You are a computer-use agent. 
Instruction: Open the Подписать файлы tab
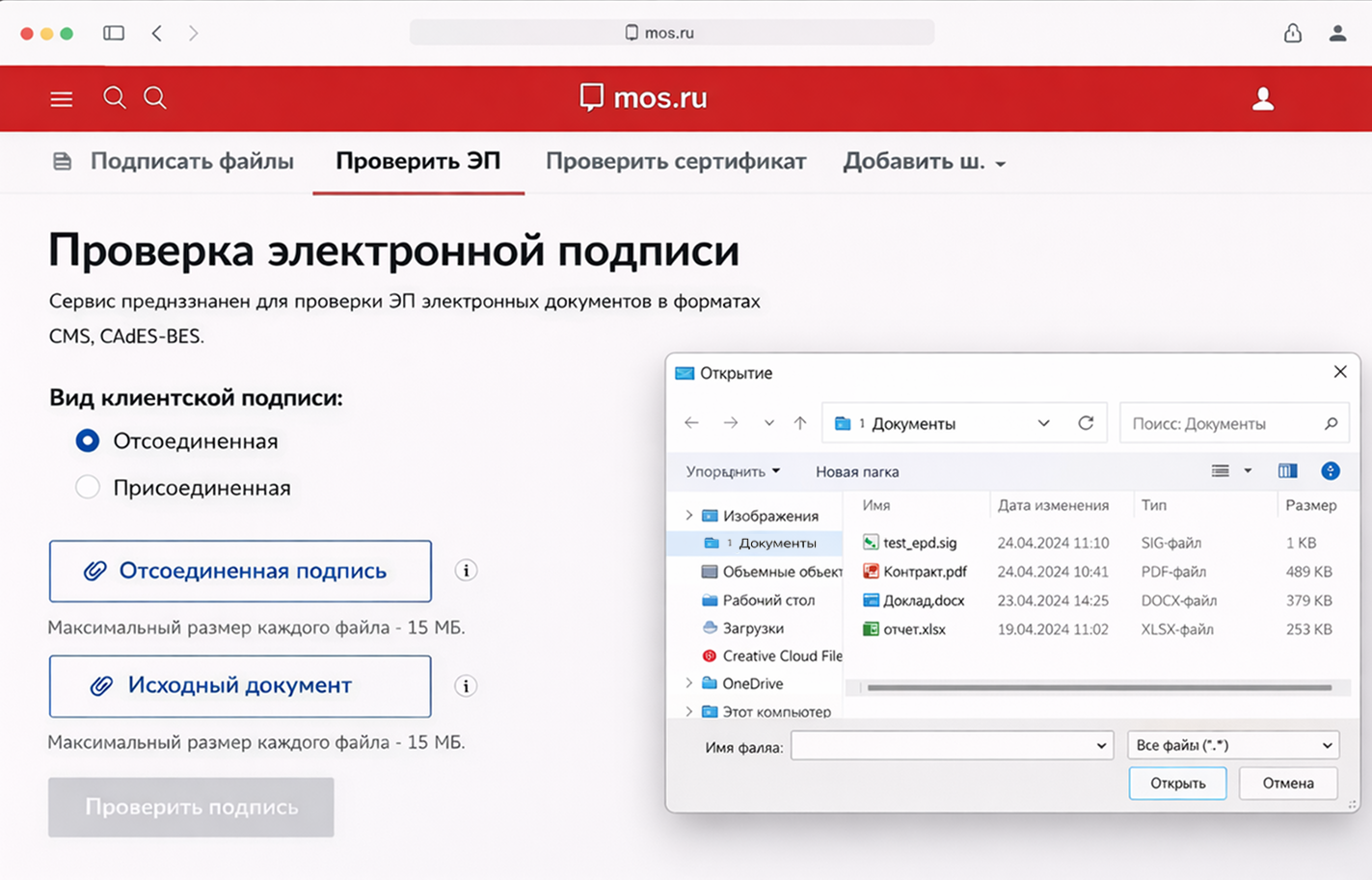pos(192,161)
